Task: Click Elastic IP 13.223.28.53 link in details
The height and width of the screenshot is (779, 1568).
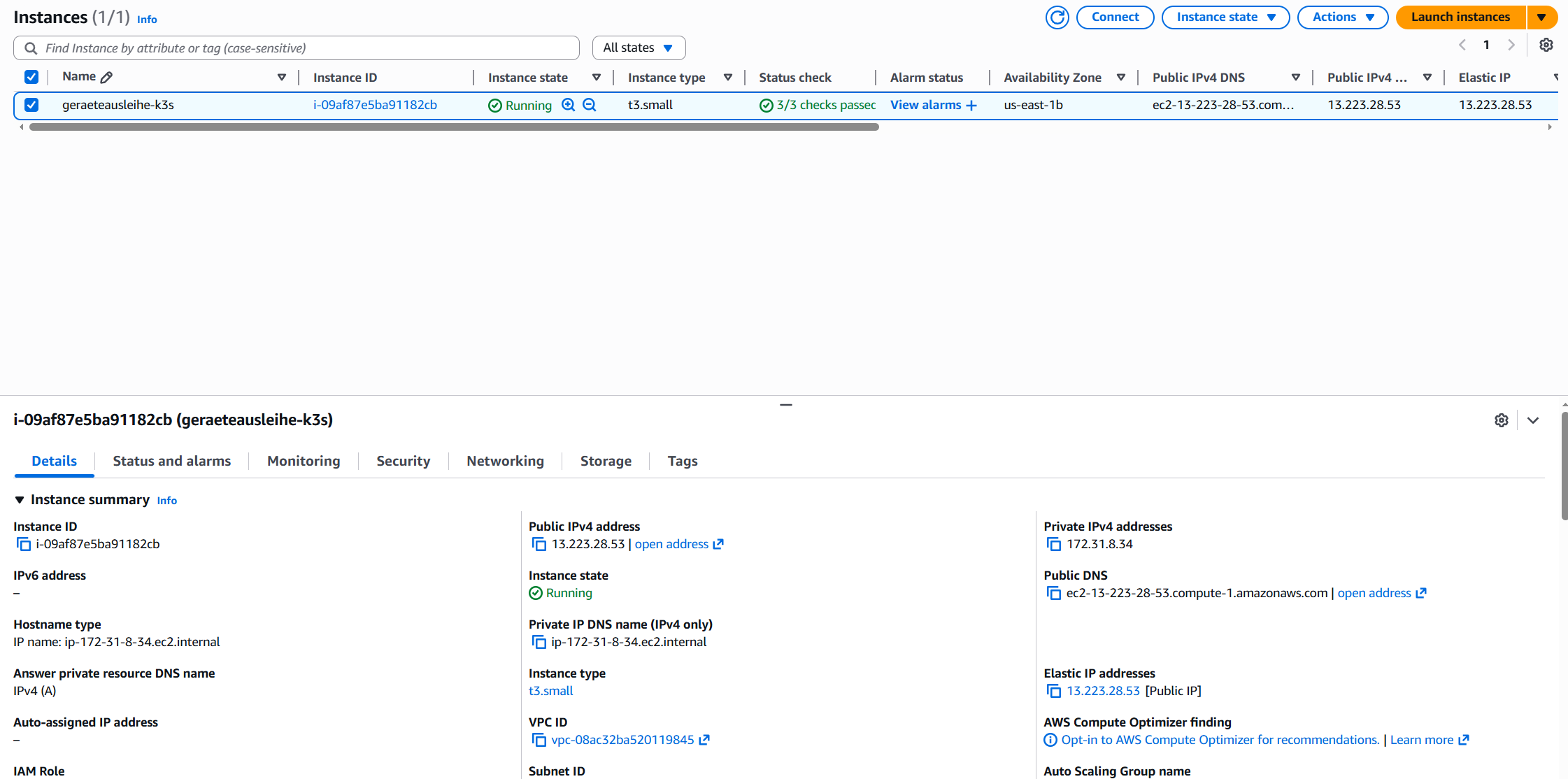Action: coord(1103,691)
